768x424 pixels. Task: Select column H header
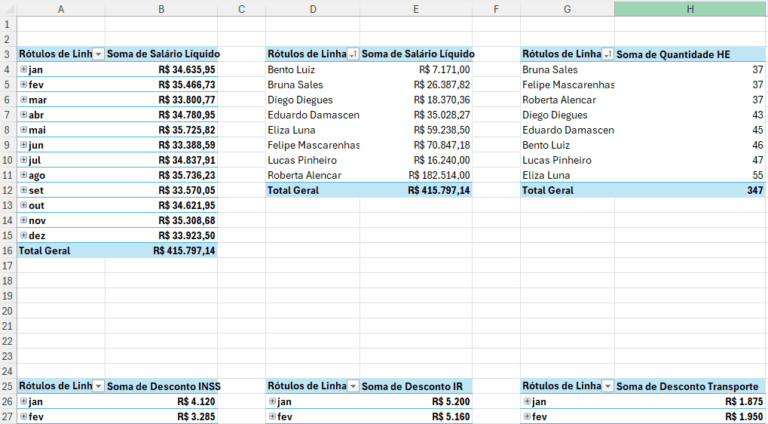(690, 9)
